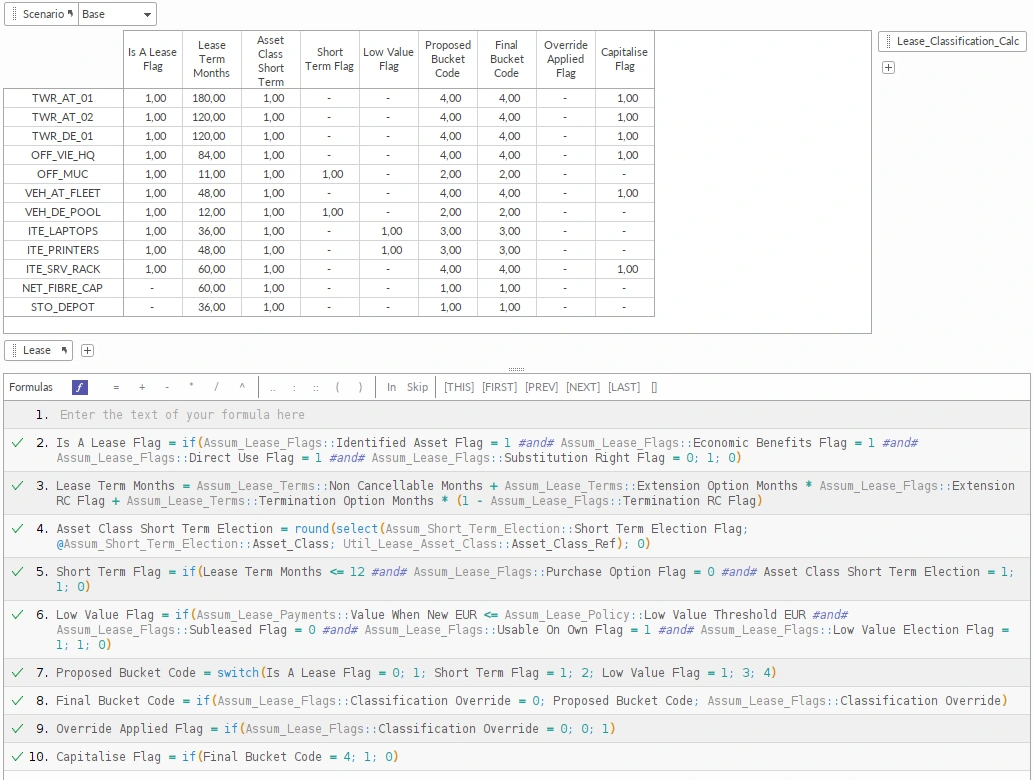The width and height of the screenshot is (1034, 780).
Task: Click the check mark of formula 5
Action: tap(18, 572)
